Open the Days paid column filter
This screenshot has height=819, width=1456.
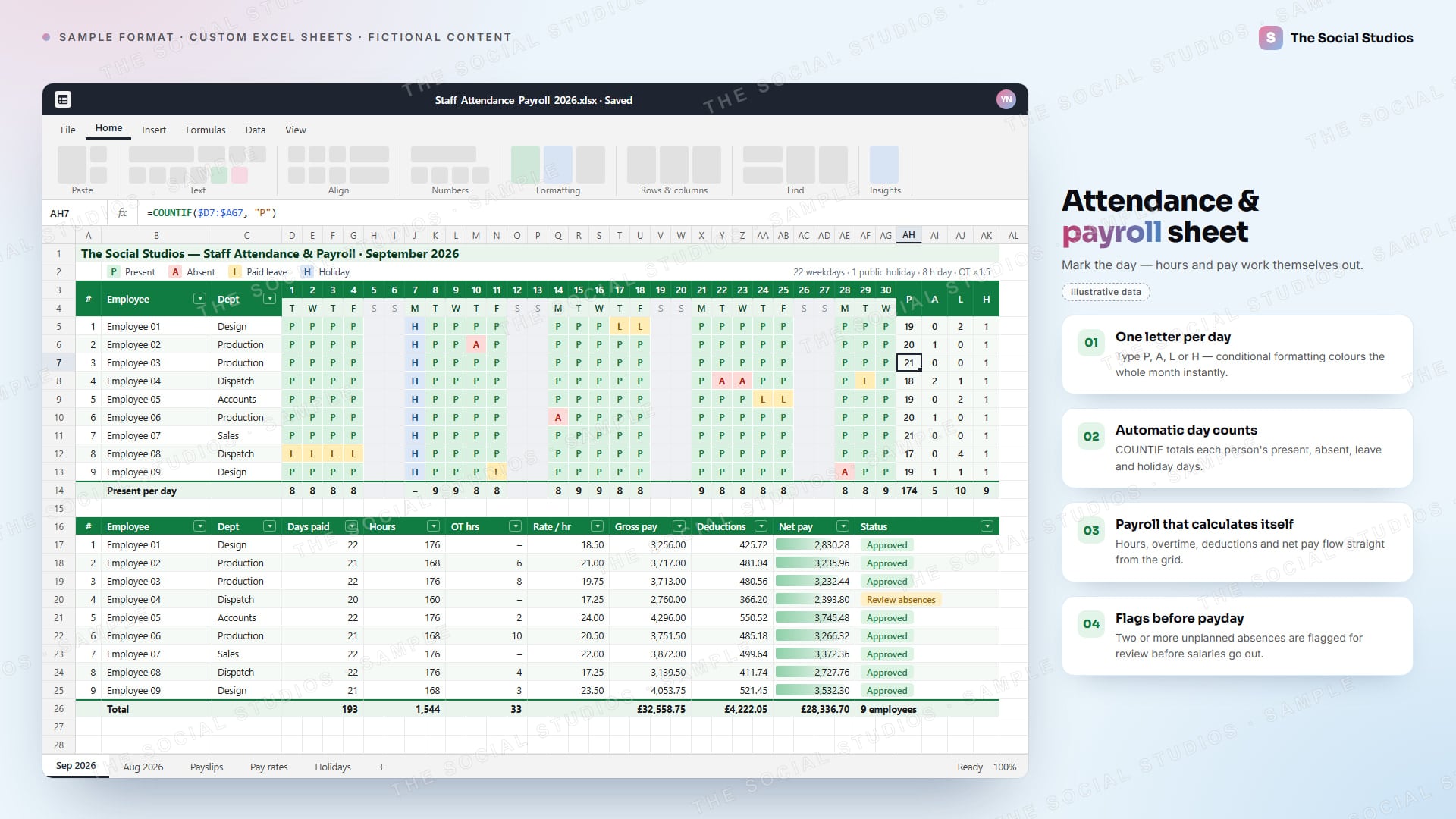pos(351,526)
